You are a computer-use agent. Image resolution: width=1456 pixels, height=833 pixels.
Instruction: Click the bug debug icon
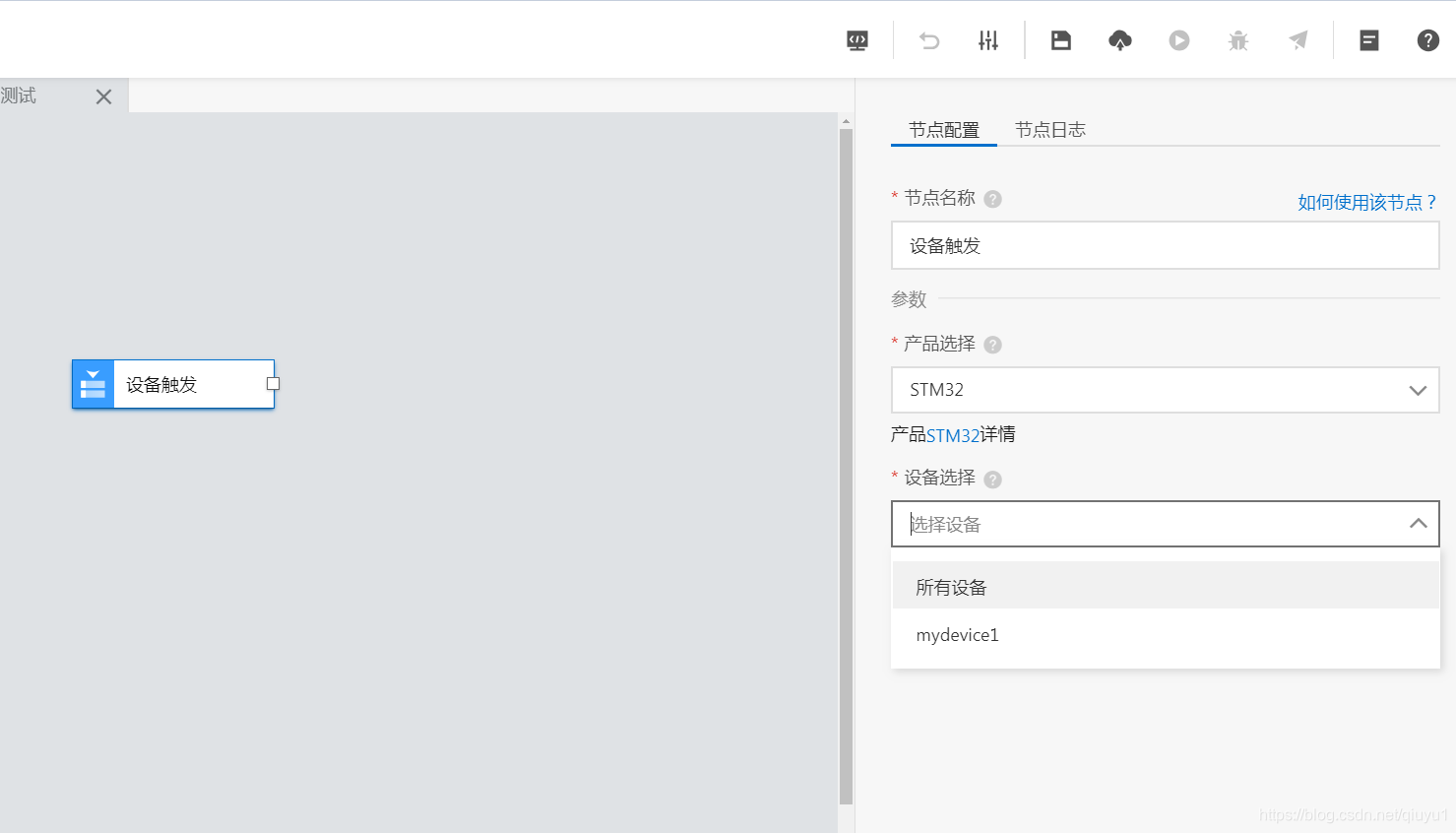(1238, 40)
